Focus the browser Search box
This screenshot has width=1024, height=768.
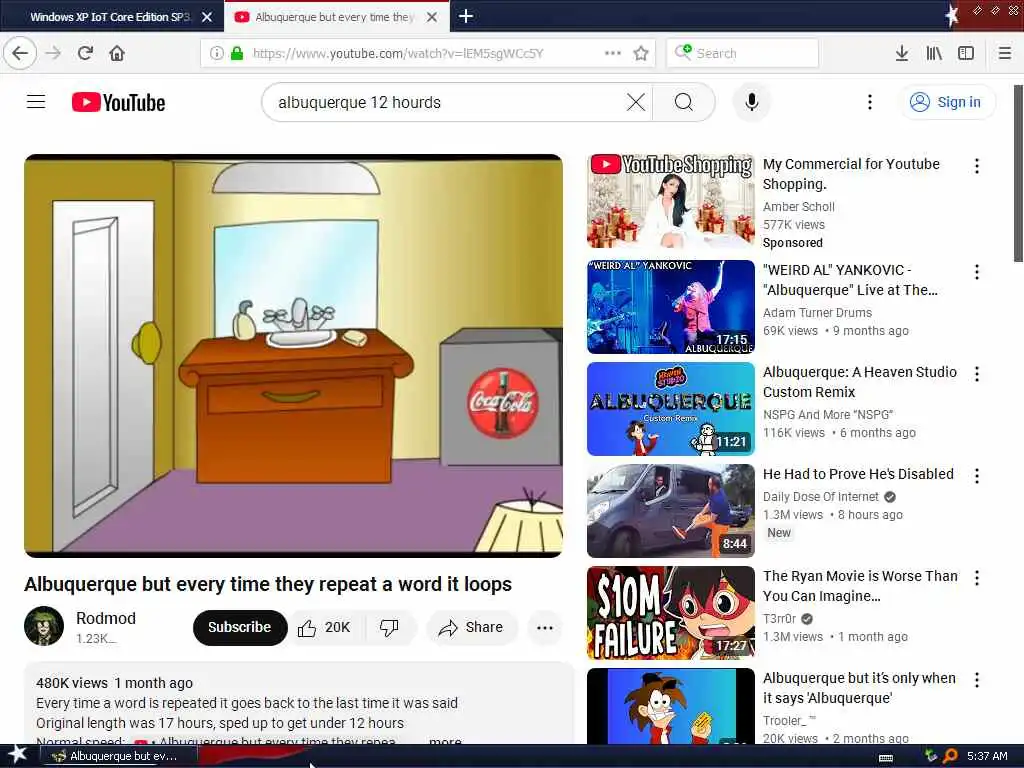click(743, 53)
